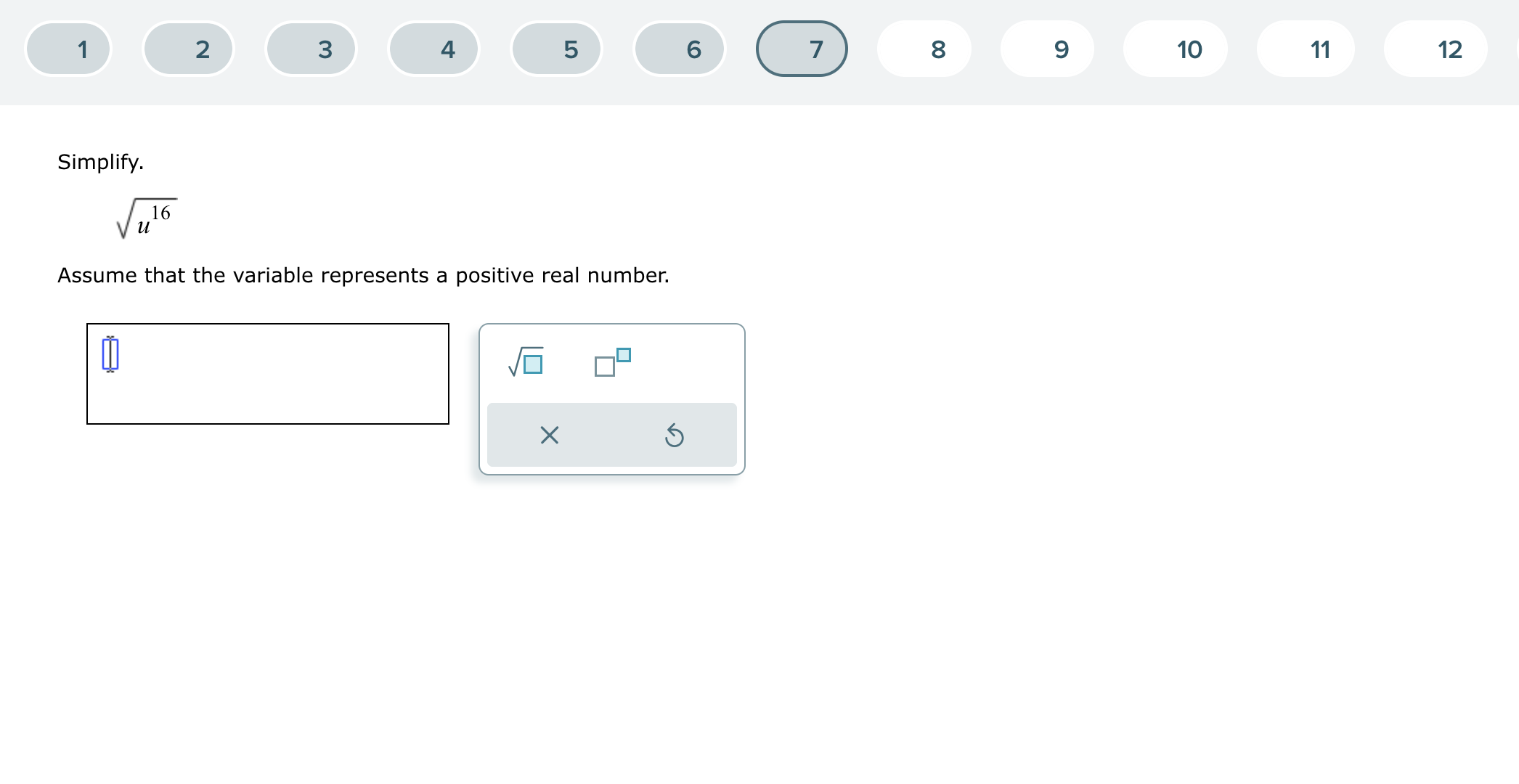Click the undo arrow in the palette

coord(675,435)
